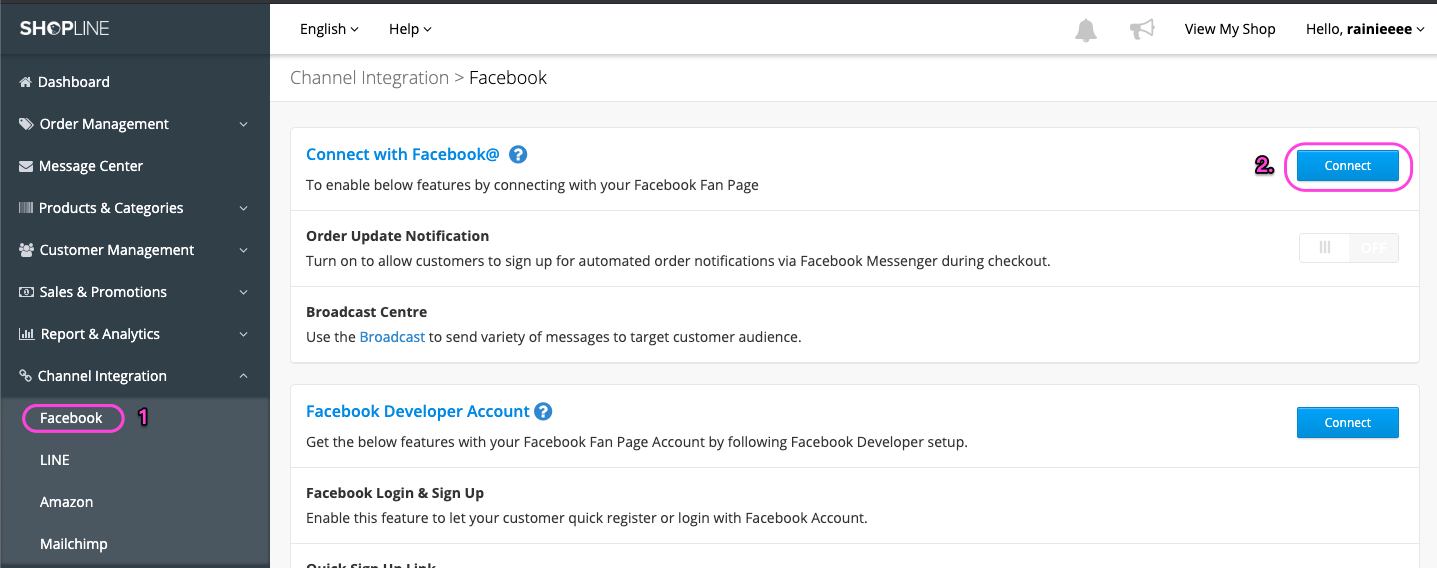Collapse the Channel Integration chevron
Image resolution: width=1437 pixels, height=568 pixels.
(244, 376)
